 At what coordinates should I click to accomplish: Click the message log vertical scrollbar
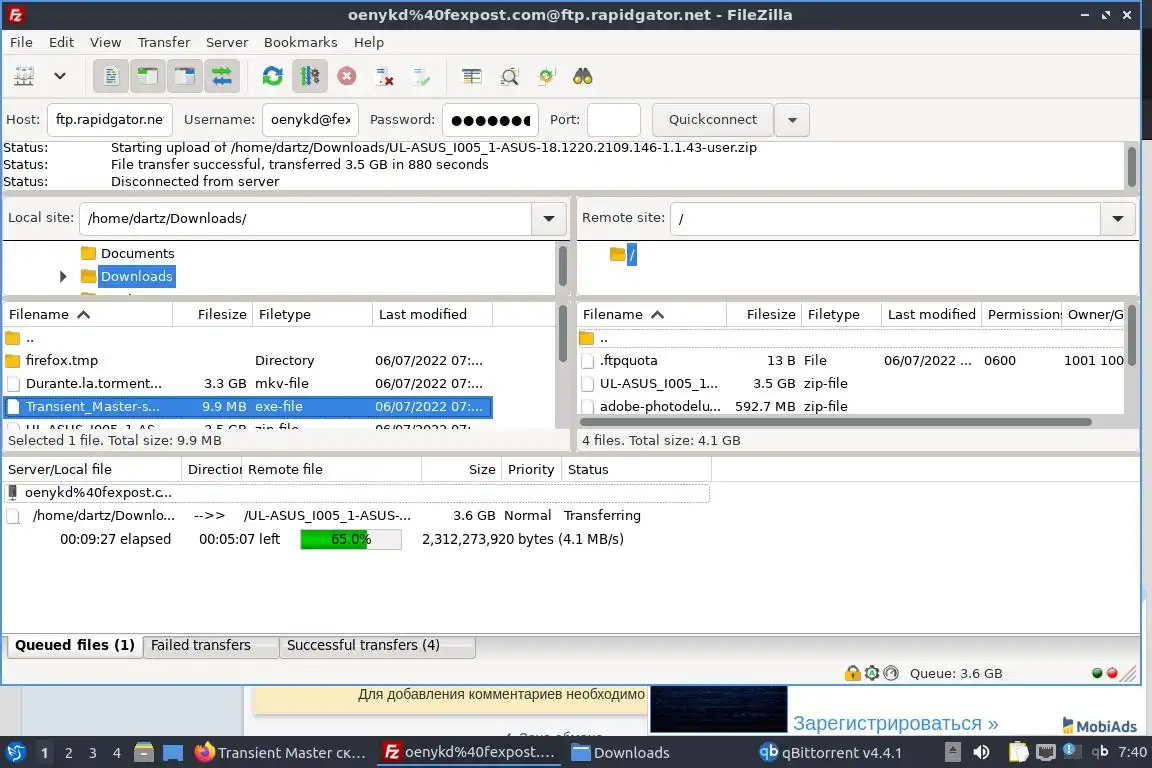(1131, 166)
